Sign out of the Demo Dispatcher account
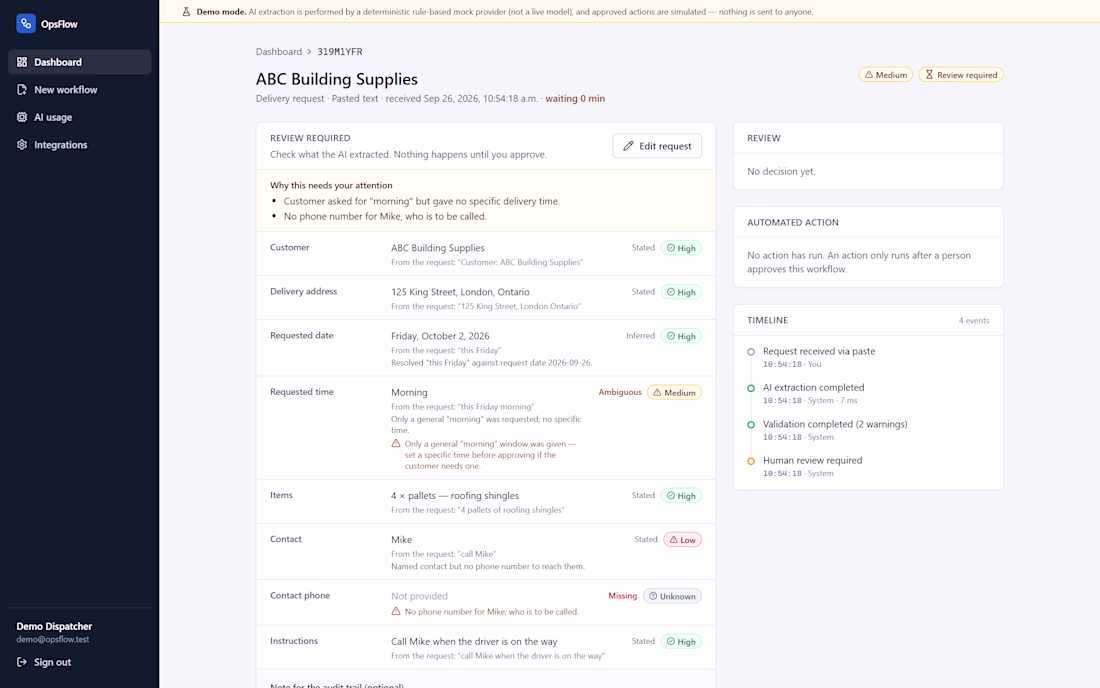Image resolution: width=1100 pixels, height=688 pixels. [43, 662]
